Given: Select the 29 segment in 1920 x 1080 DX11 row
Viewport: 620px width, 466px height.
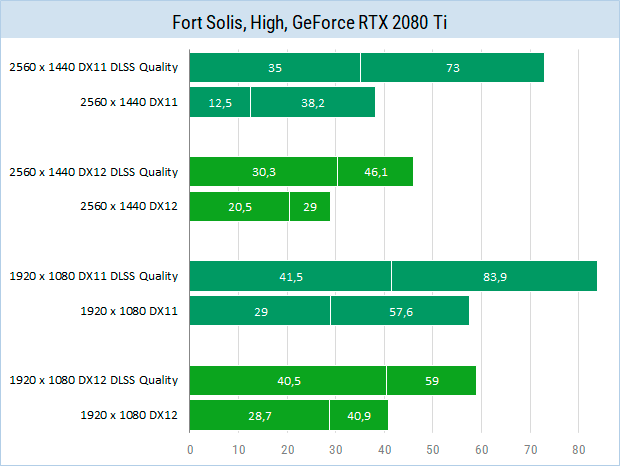Looking at the screenshot, I should [260, 311].
